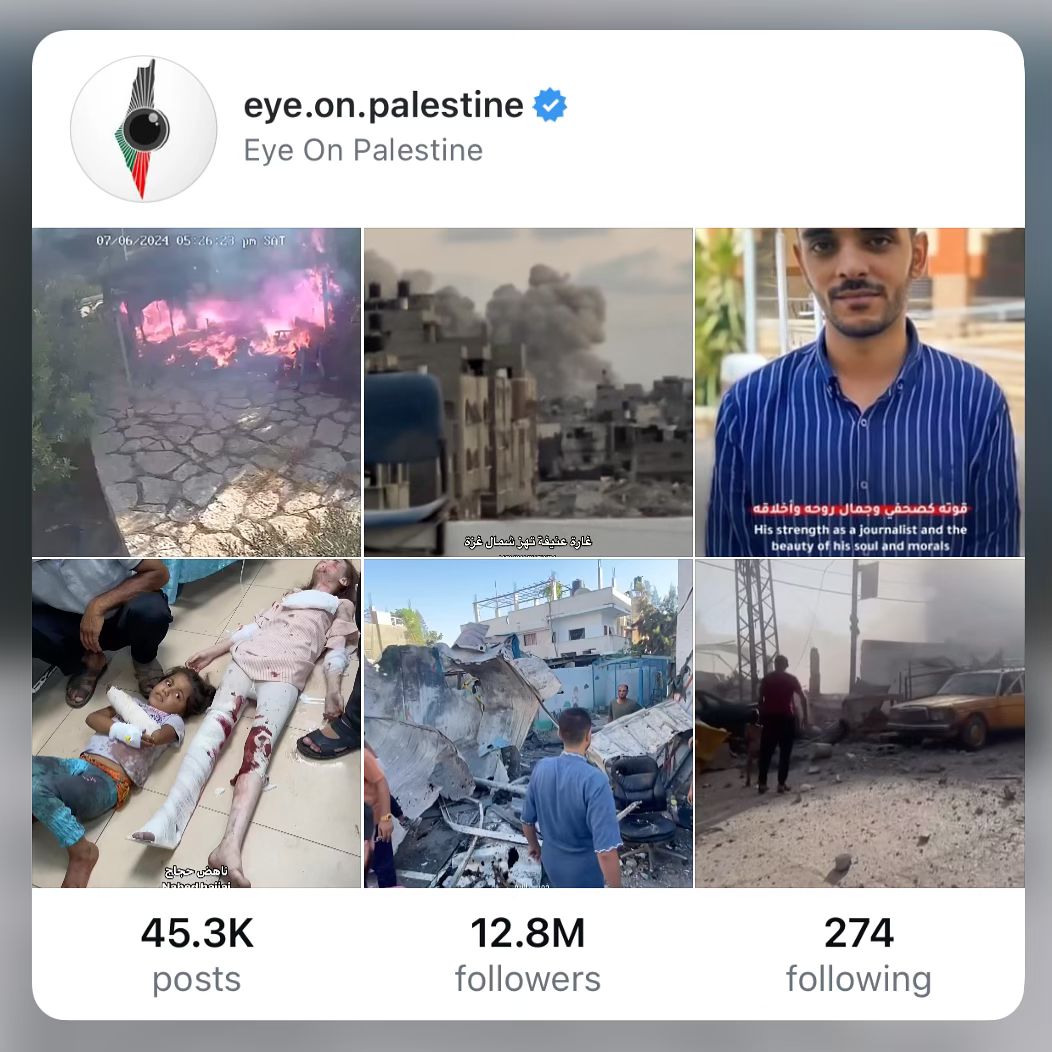
Task: Open the 274 following list
Action: coord(859,954)
